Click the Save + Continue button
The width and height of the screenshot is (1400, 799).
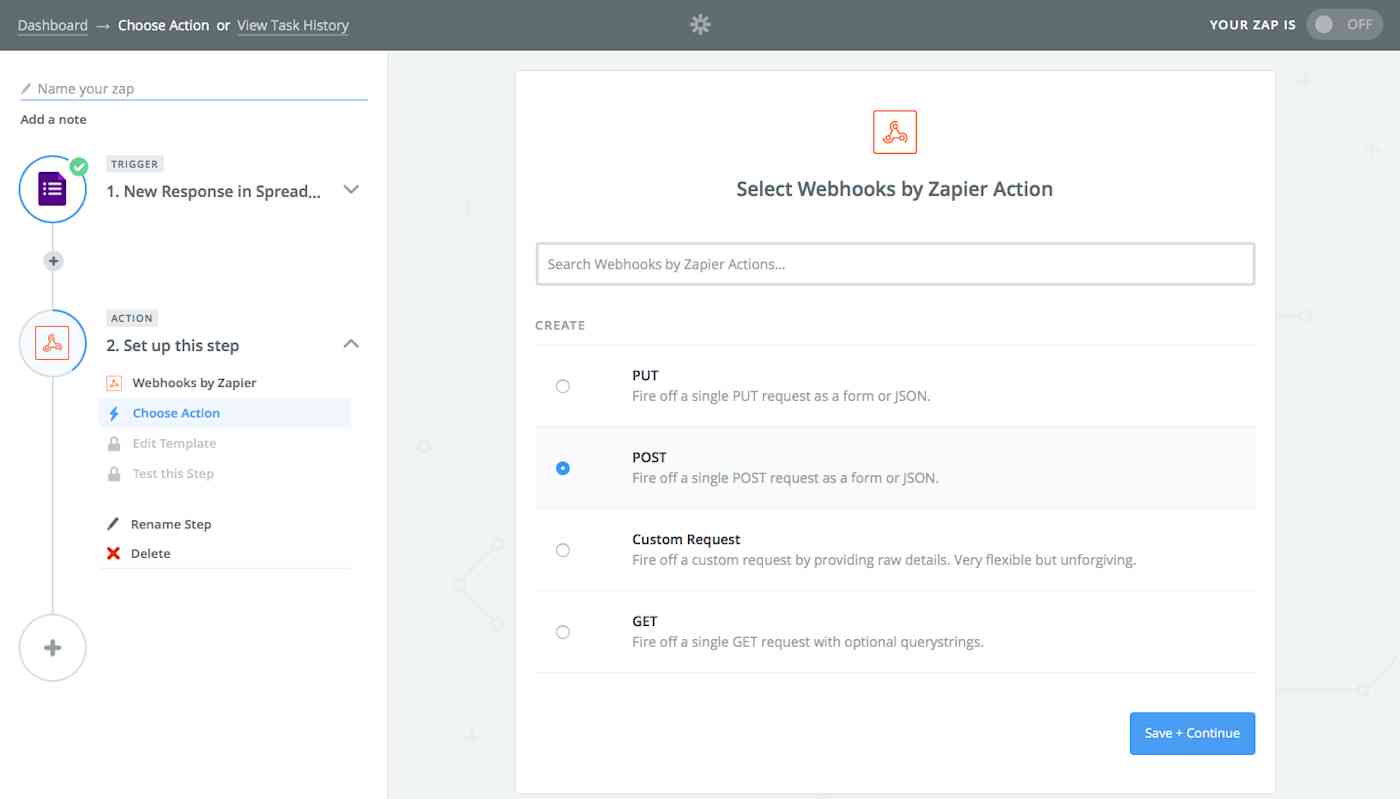coord(1192,733)
